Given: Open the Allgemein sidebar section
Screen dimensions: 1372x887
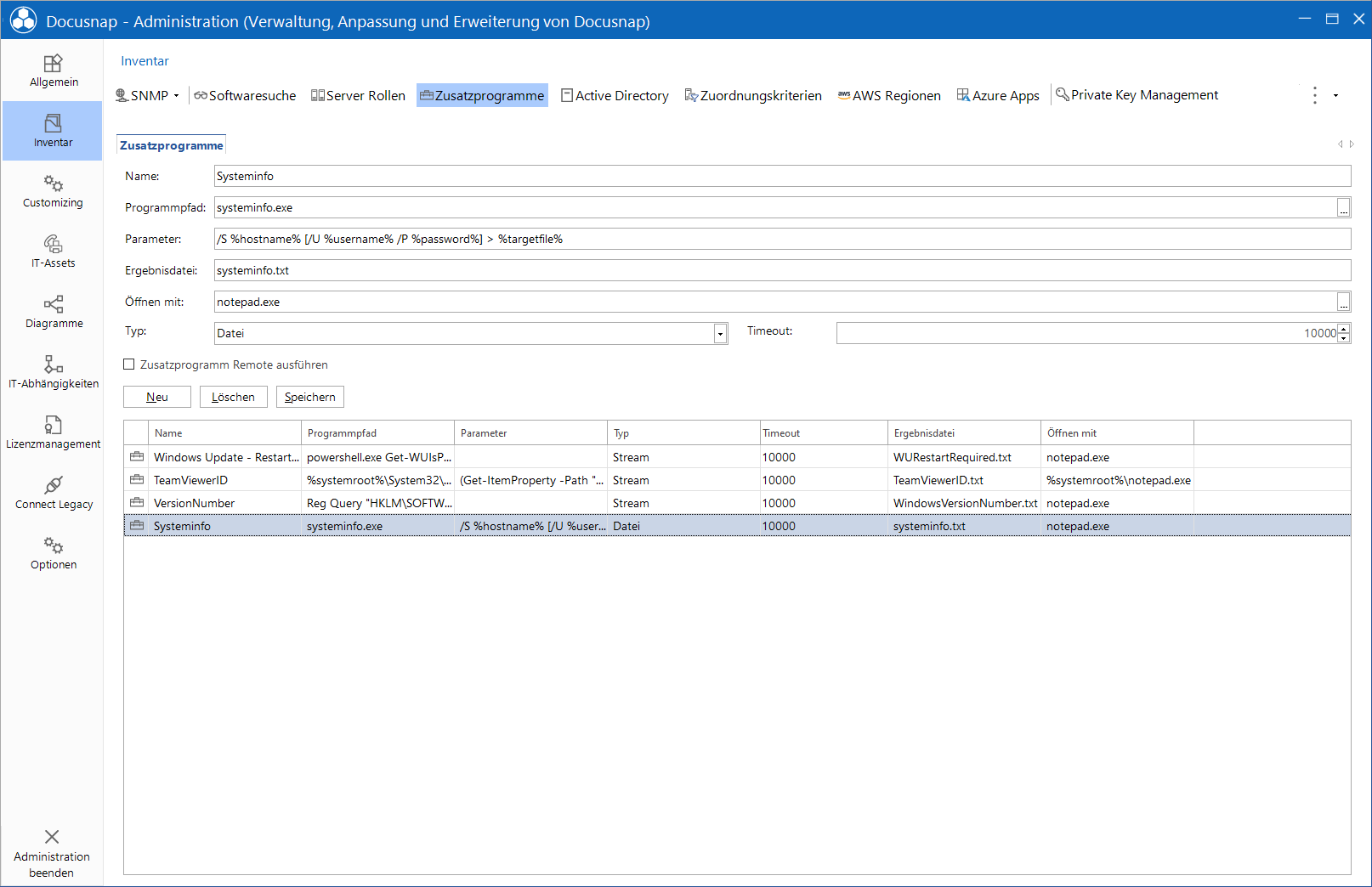Looking at the screenshot, I should 53,71.
